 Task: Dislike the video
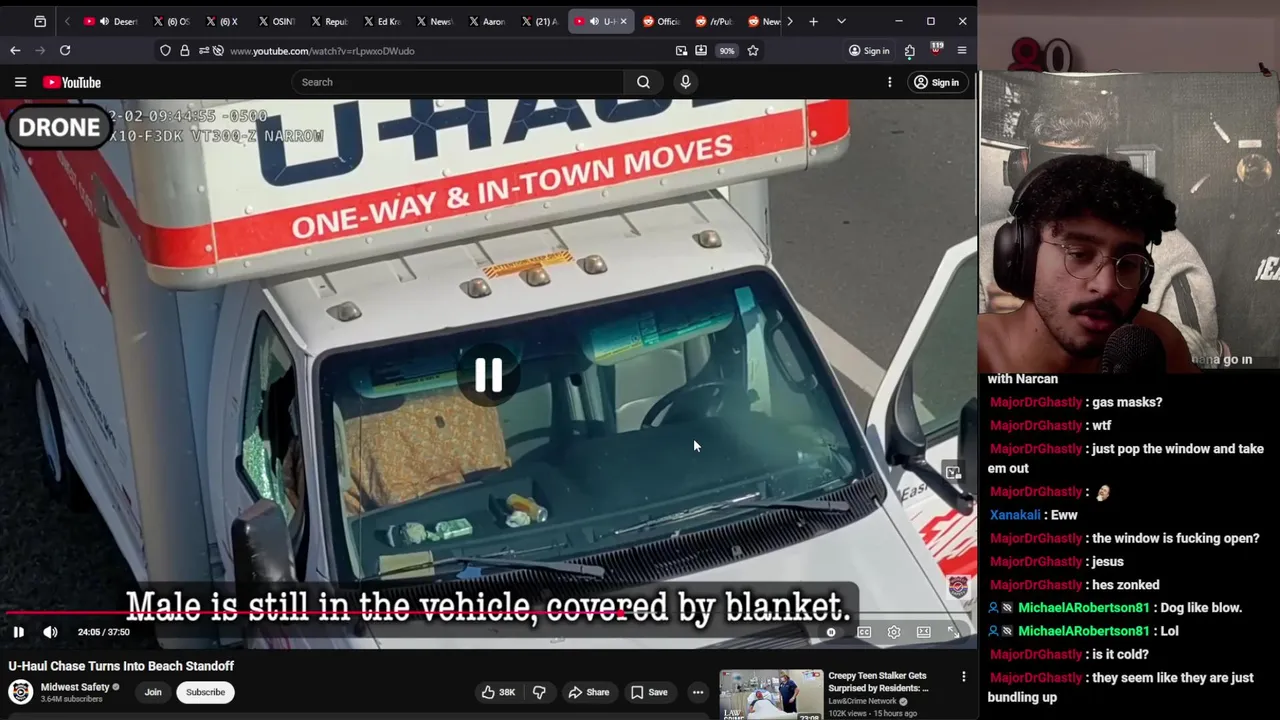539,692
